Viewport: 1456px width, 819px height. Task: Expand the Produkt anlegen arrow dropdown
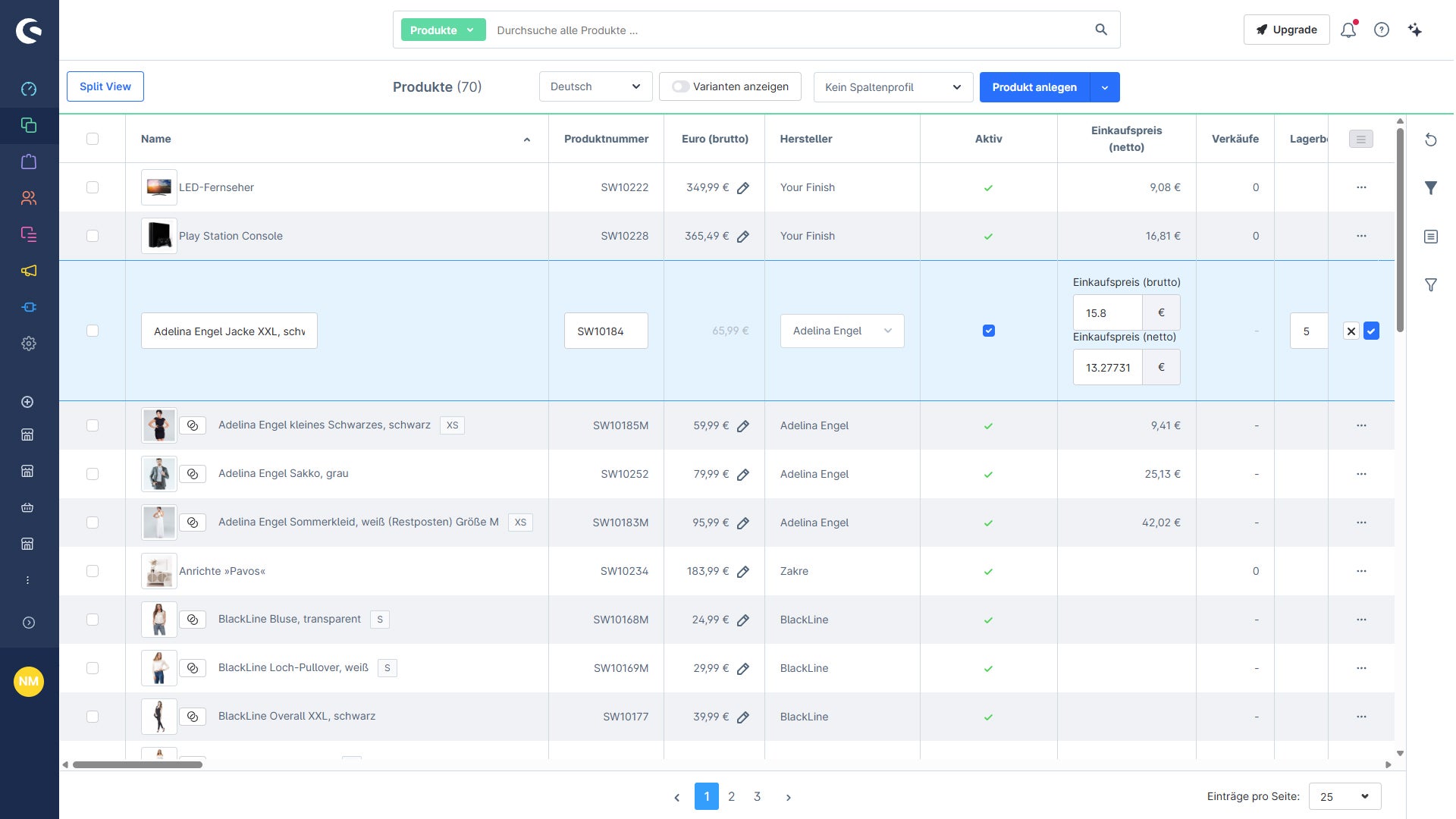(x=1105, y=87)
